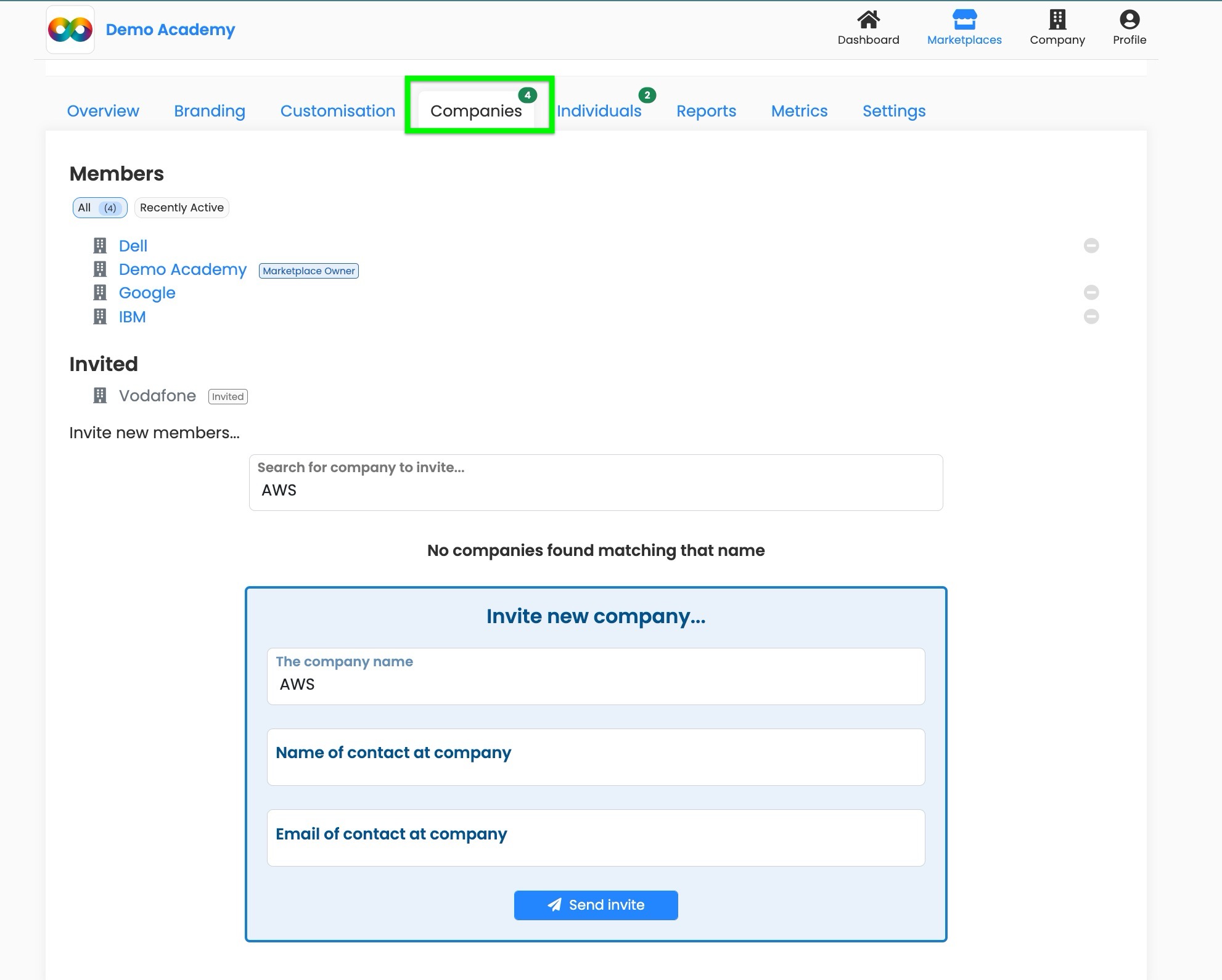The width and height of the screenshot is (1222, 980).
Task: Select the All (4) members filter
Action: [100, 208]
